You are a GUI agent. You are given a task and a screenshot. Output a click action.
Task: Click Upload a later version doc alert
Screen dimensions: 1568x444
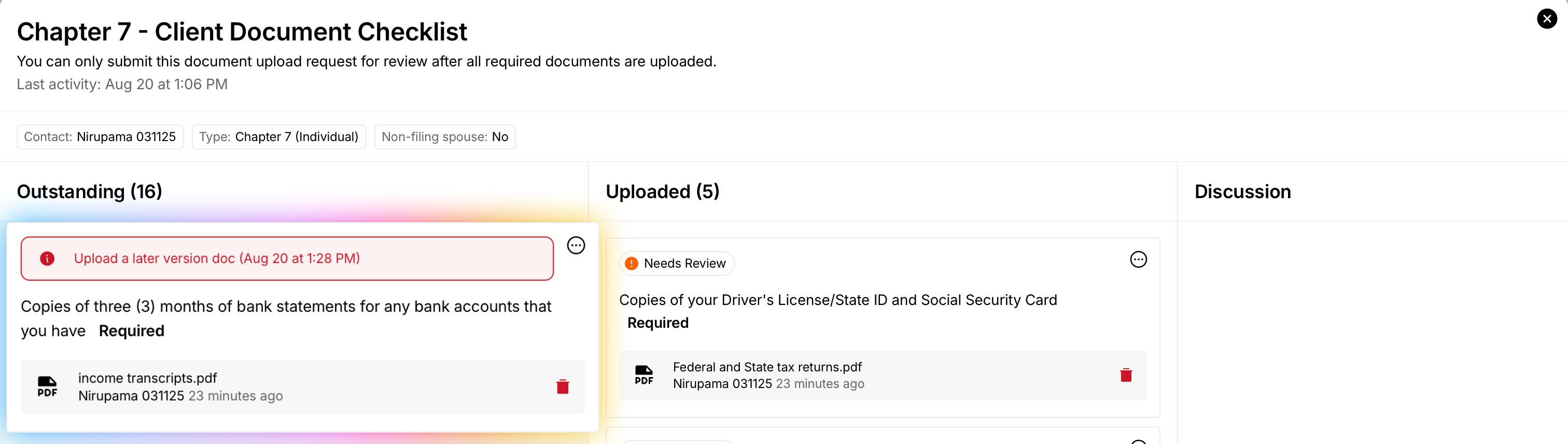[287, 259]
